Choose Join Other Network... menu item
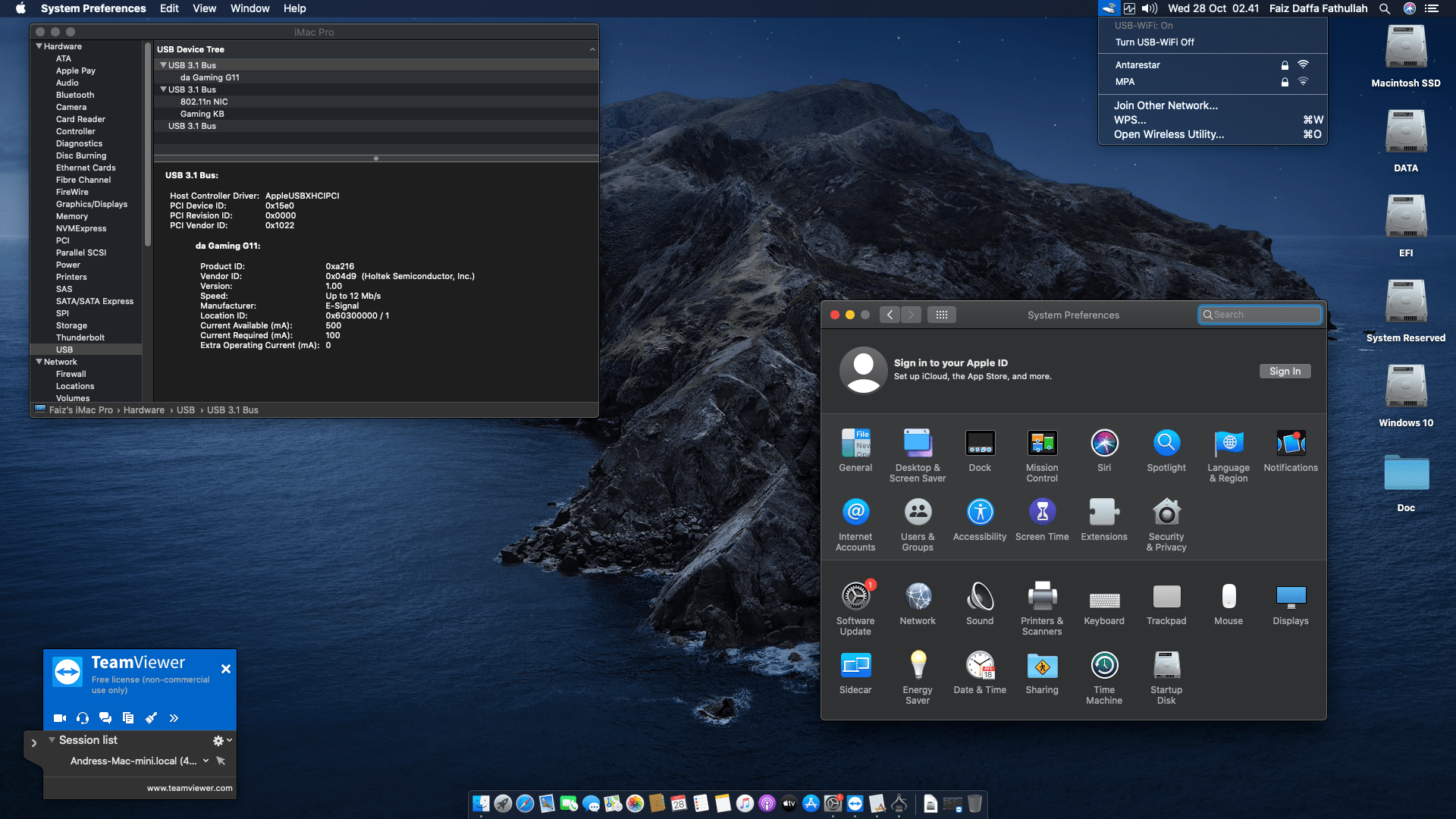 (x=1166, y=105)
